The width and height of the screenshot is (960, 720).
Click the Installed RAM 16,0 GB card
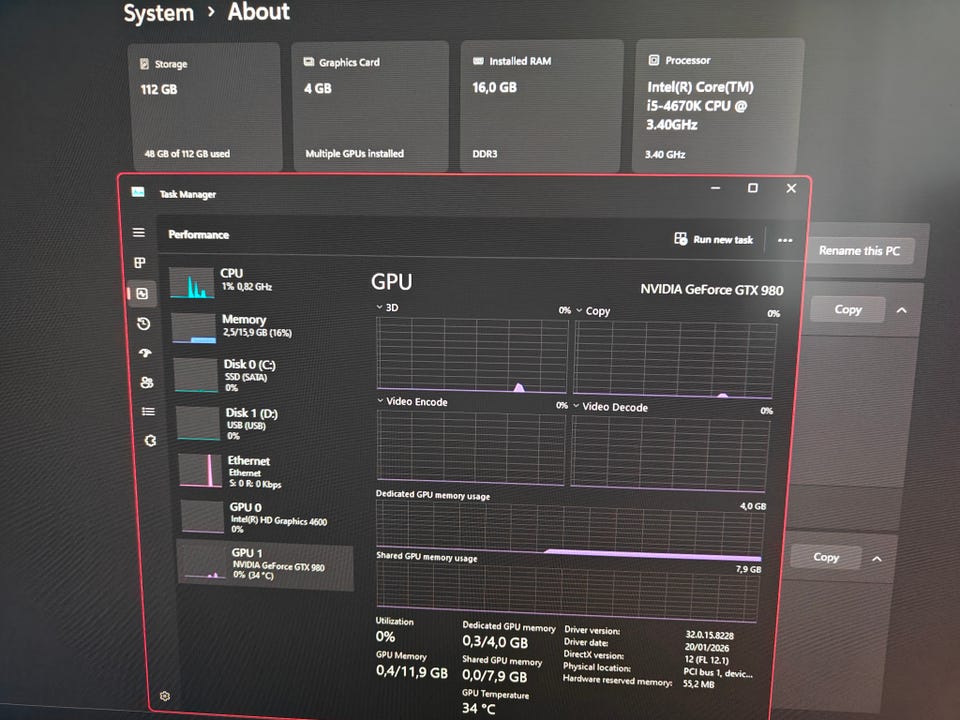click(541, 105)
